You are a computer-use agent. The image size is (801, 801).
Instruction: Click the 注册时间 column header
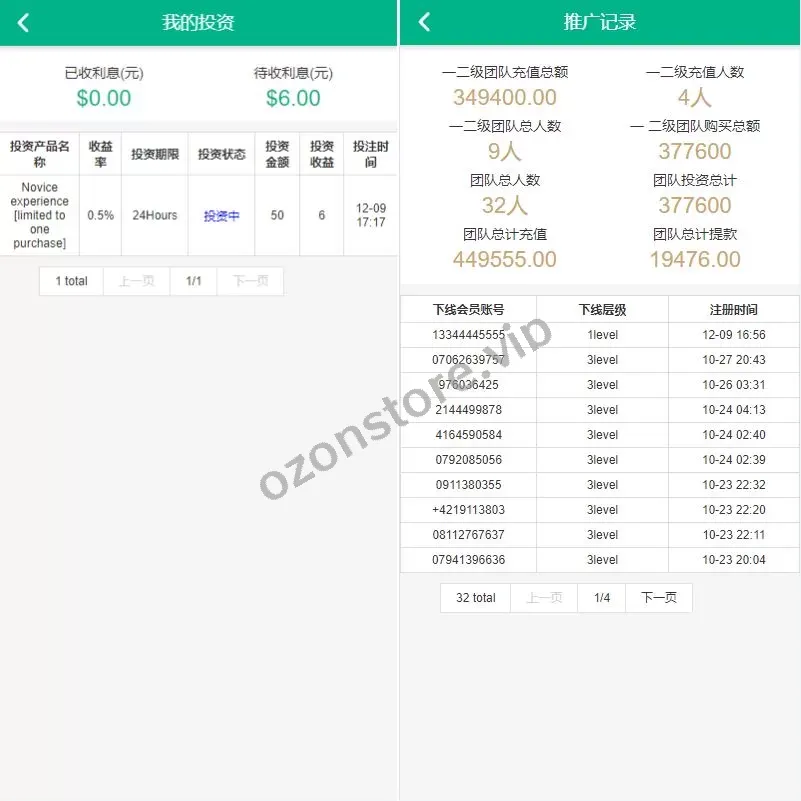click(x=733, y=310)
